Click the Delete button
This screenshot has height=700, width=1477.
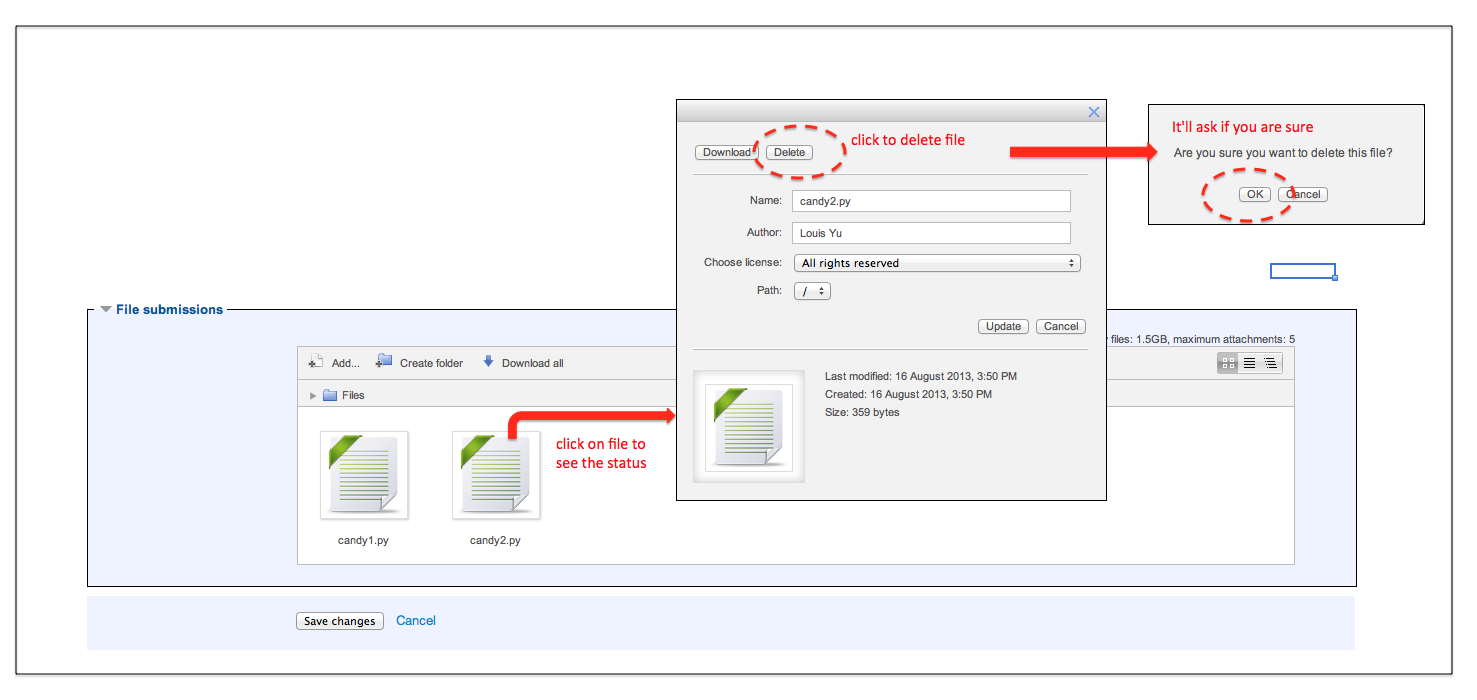[790, 152]
